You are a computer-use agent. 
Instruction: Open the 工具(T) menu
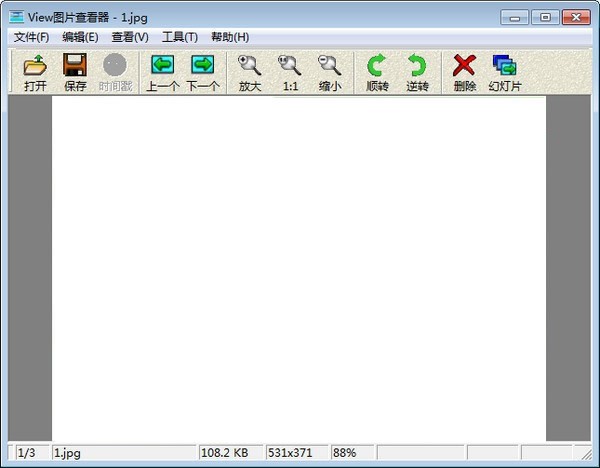pos(180,37)
